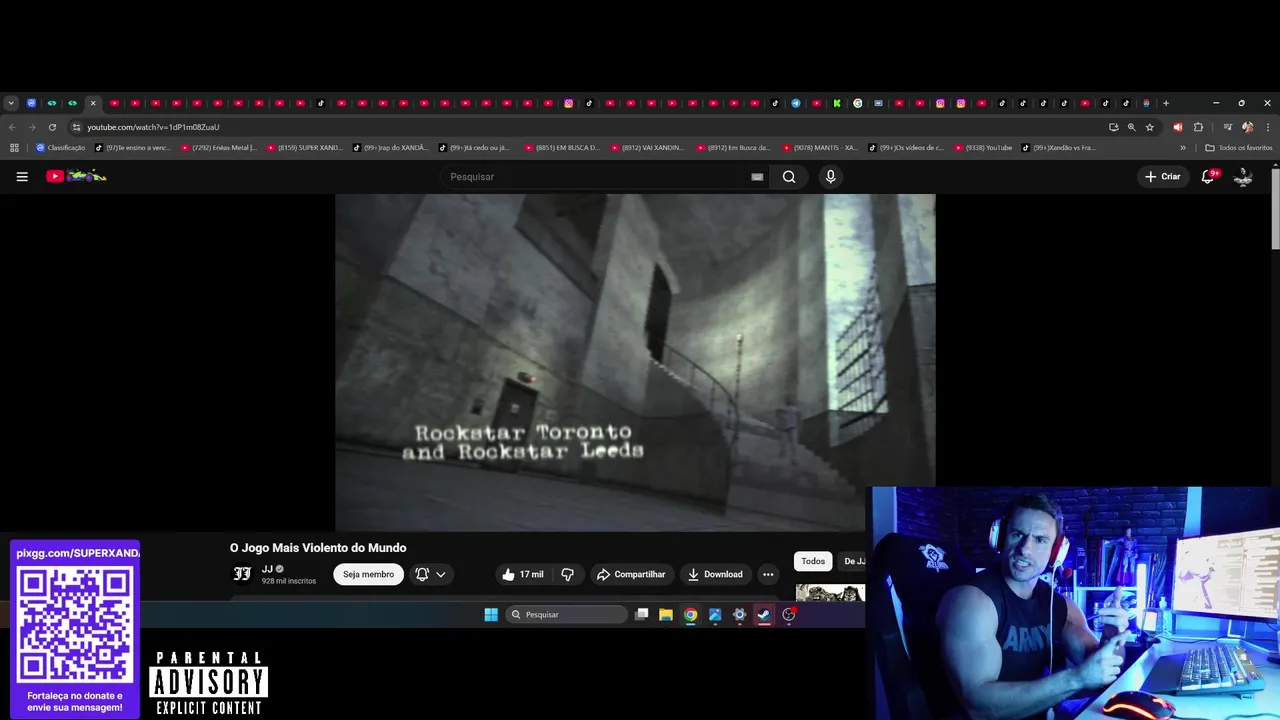1280x720 pixels.
Task: Open JJ channel avatar
Action: pos(242,574)
